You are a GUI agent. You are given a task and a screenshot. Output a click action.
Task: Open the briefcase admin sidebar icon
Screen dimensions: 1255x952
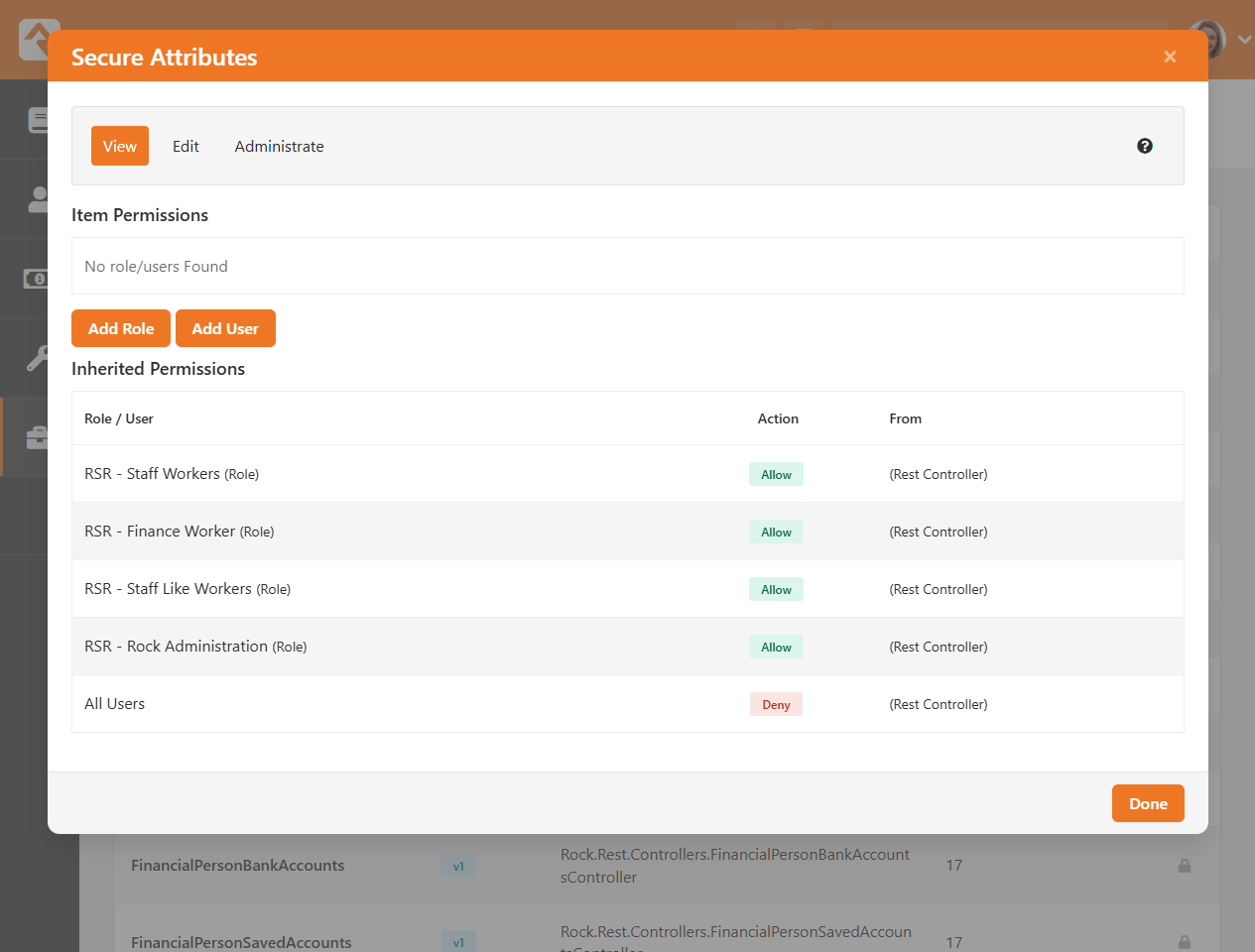pyautogui.click(x=37, y=437)
